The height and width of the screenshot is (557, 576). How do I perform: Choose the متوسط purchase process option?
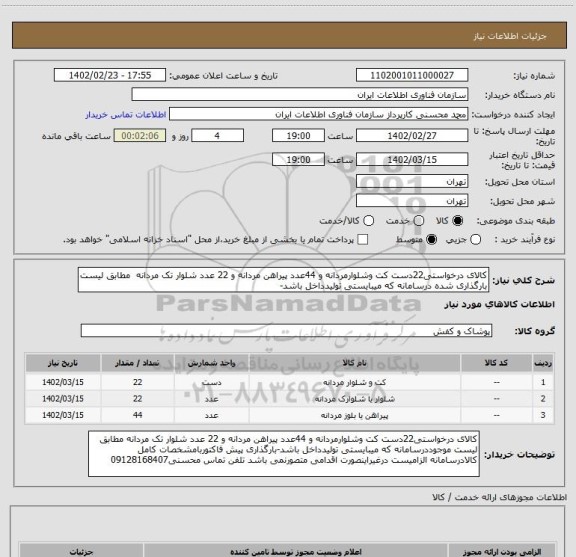(431, 240)
